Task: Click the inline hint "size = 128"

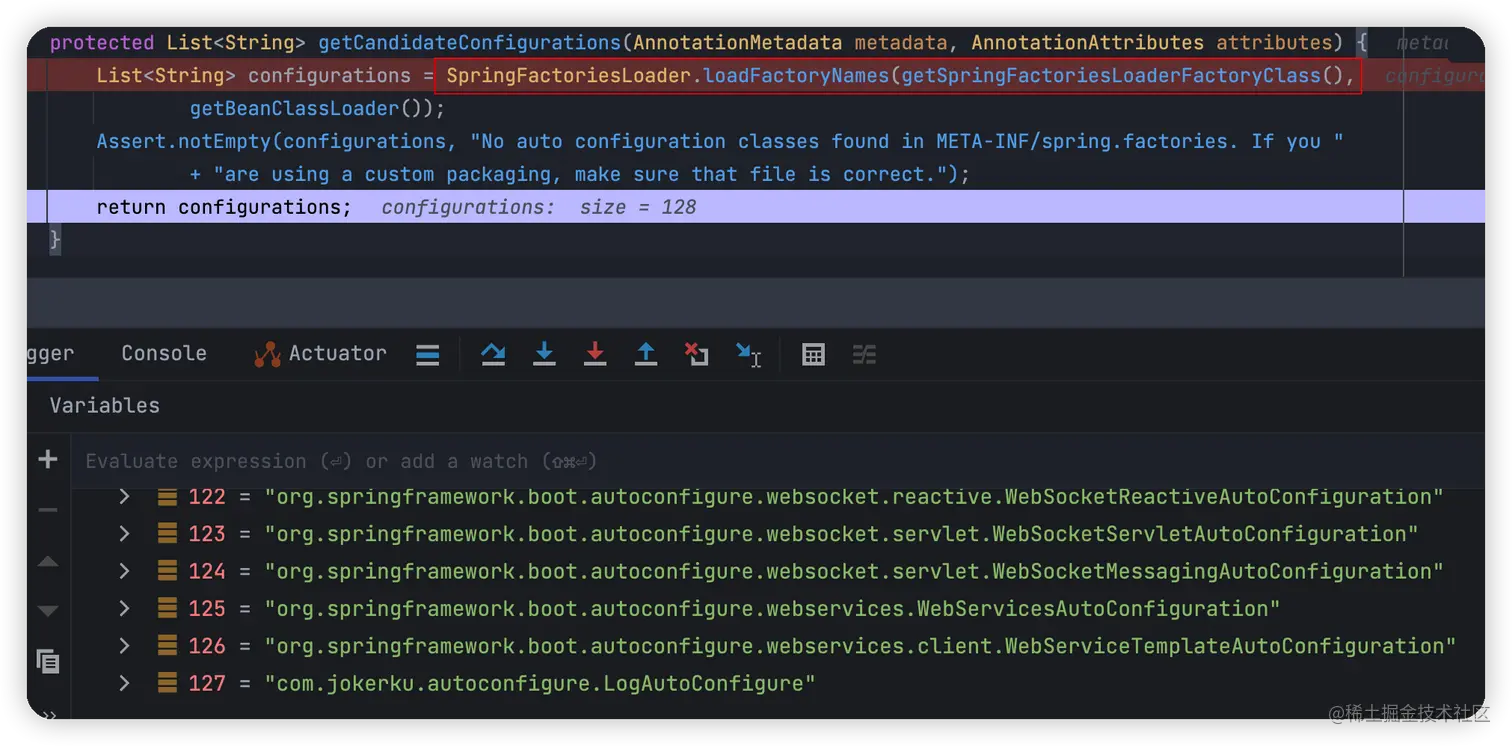Action: pyautogui.click(x=638, y=207)
